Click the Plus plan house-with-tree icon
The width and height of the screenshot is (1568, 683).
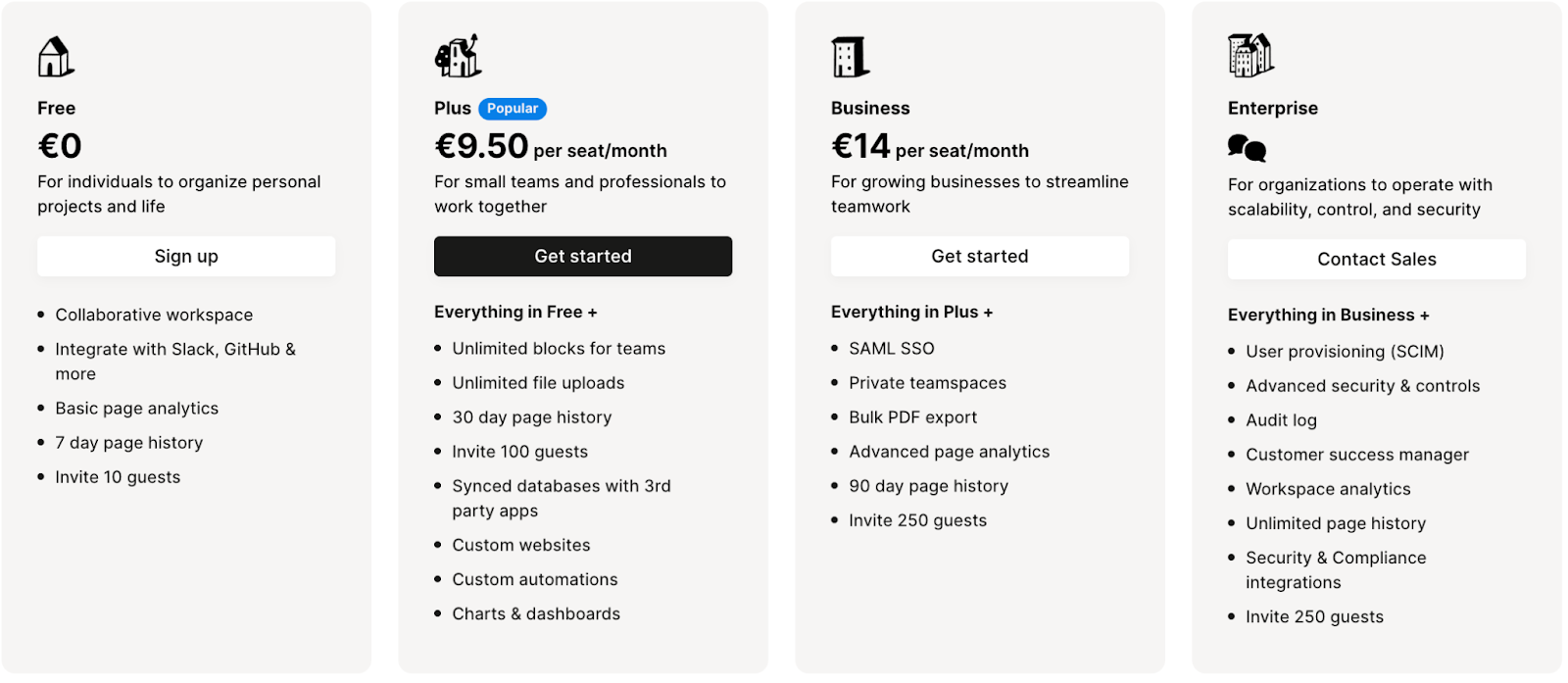[458, 57]
